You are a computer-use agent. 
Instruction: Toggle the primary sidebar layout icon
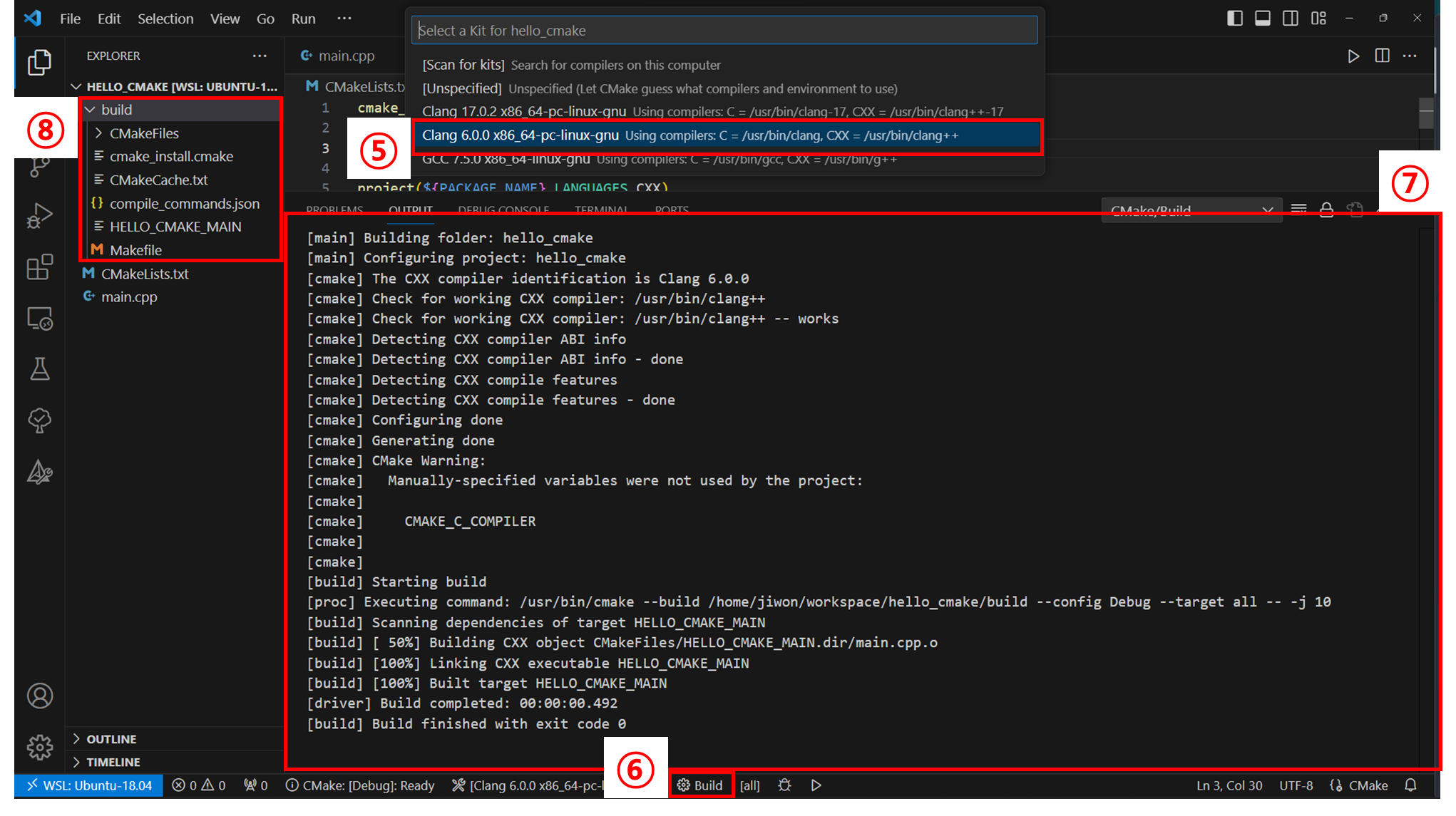(1234, 19)
